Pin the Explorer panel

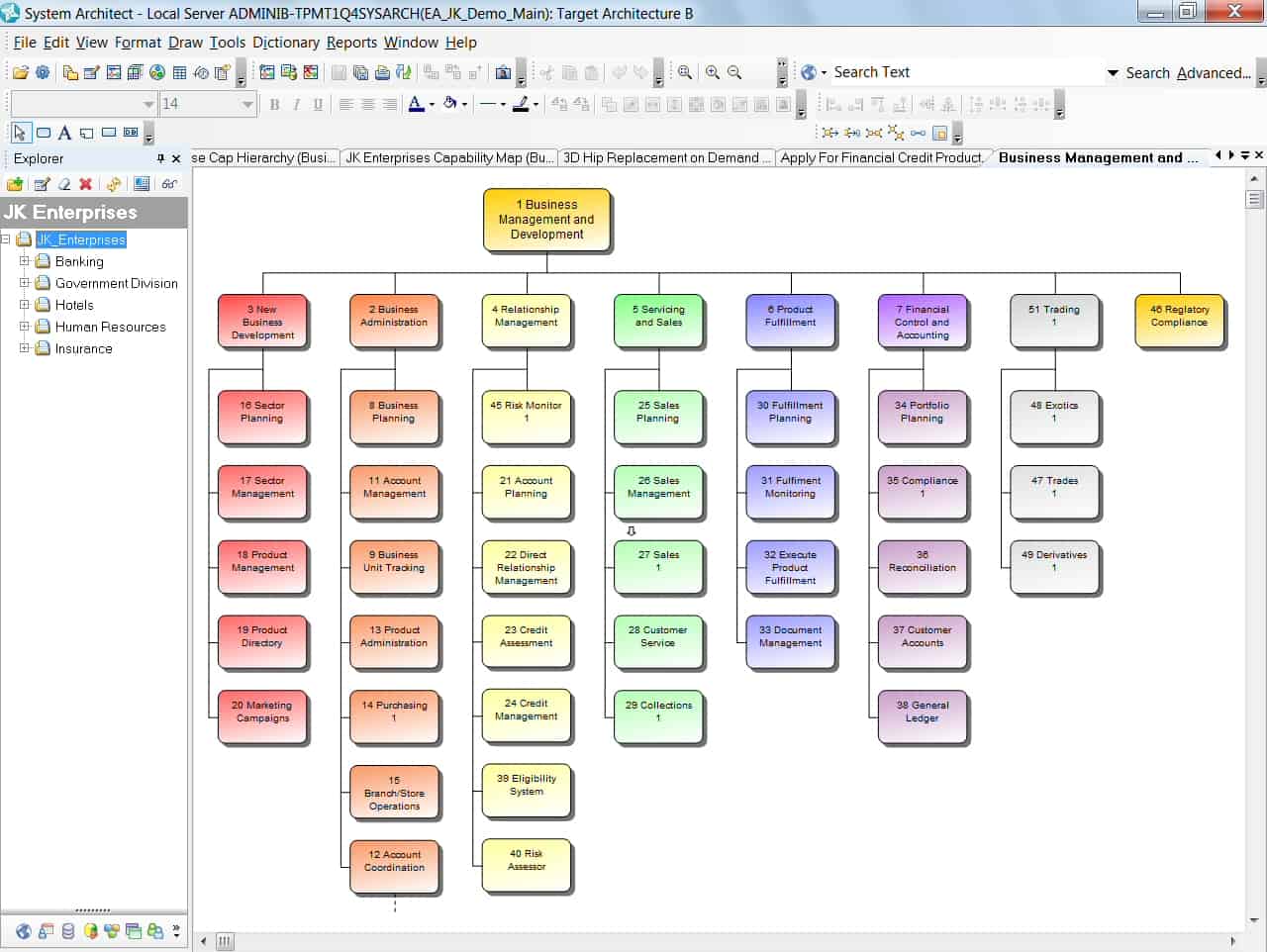160,158
